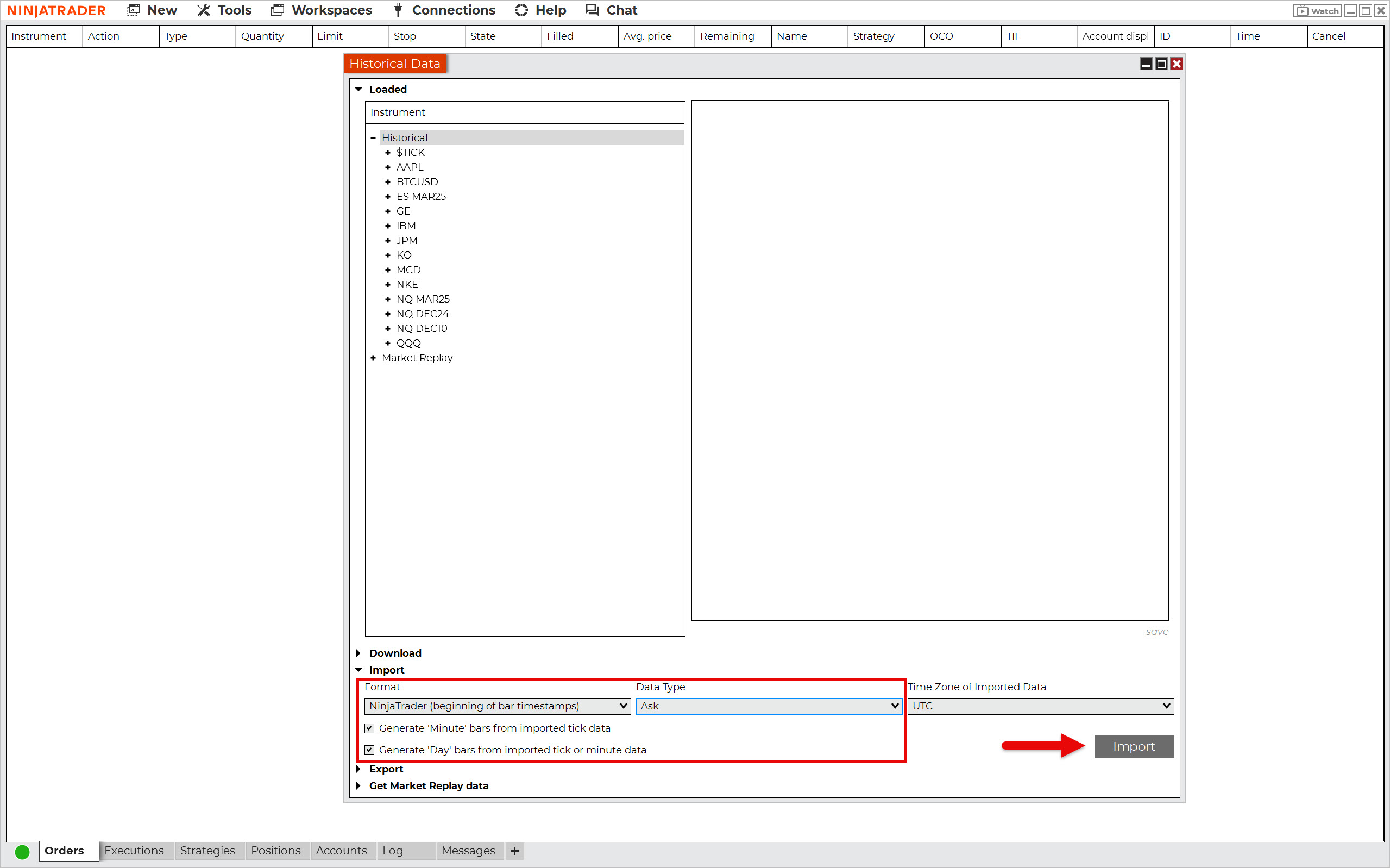Open the Format dropdown
Viewport: 1390px width, 868px height.
pos(498,706)
